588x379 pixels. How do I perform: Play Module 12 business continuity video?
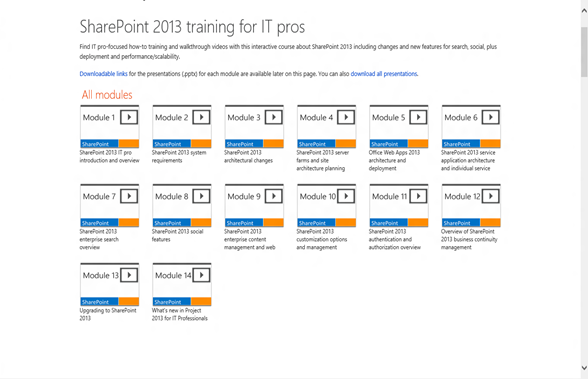coord(491,196)
